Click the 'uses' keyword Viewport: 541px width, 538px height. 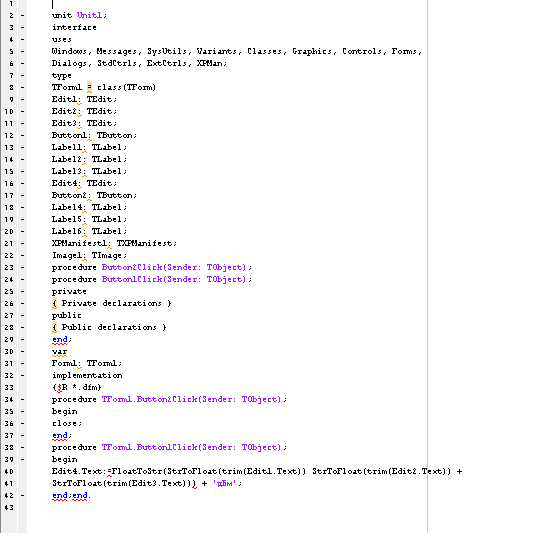point(62,39)
